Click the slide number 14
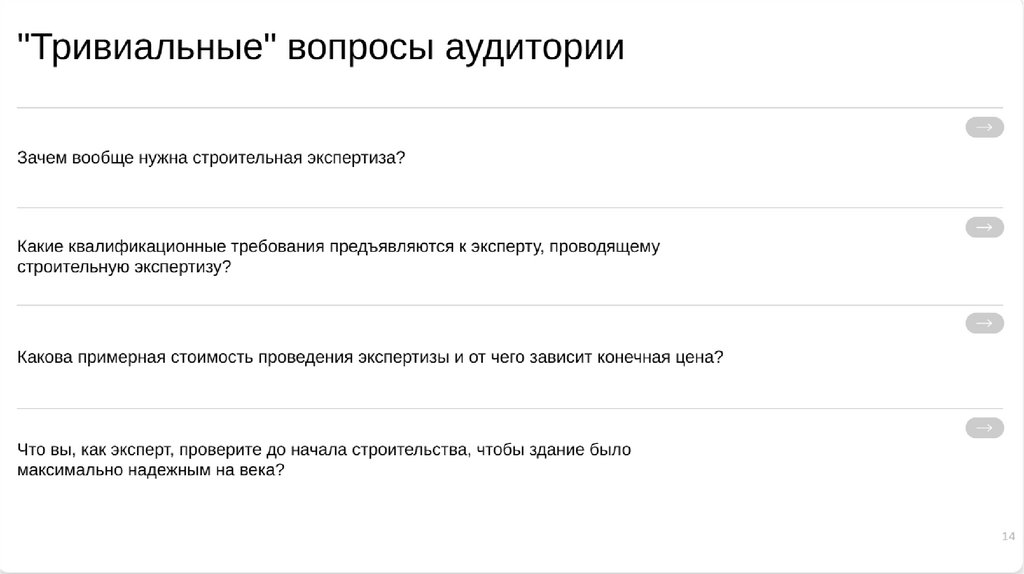 [1007, 538]
